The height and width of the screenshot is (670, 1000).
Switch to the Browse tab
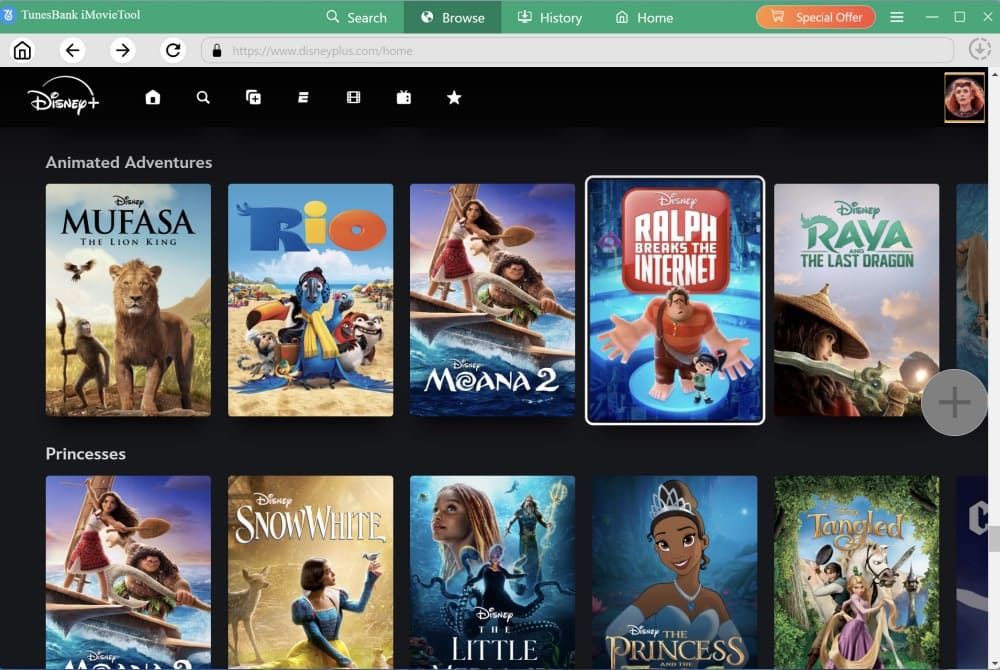[x=453, y=17]
